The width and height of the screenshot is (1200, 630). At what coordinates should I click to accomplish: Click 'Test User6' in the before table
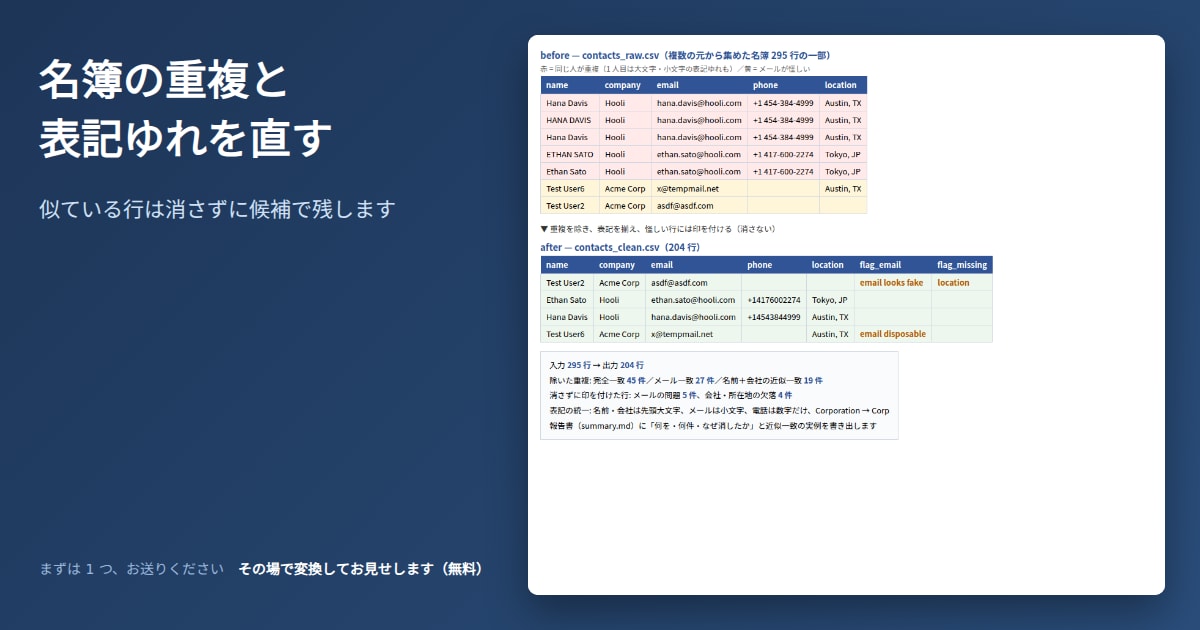[566, 188]
